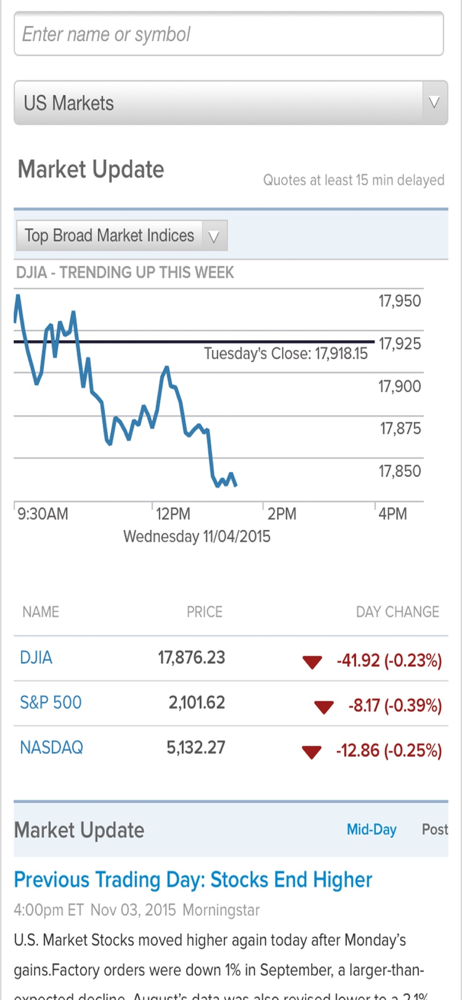Switch to the Mid-Day market update tab

tap(371, 830)
